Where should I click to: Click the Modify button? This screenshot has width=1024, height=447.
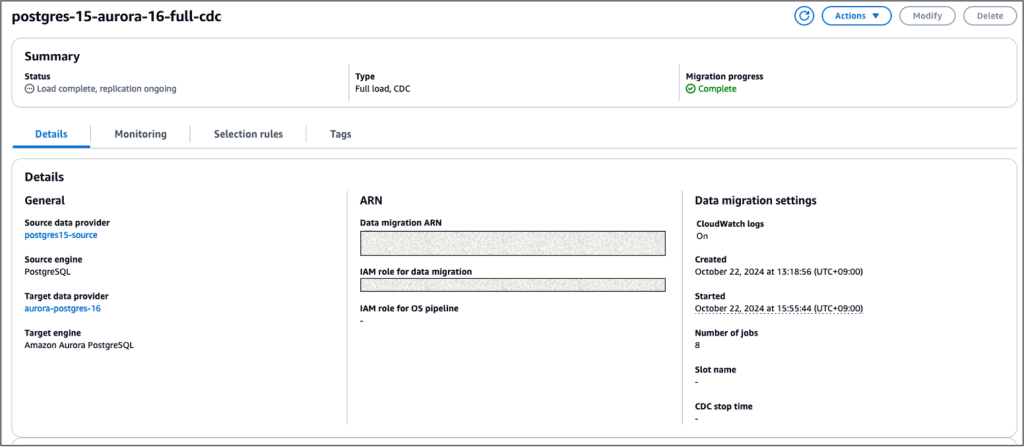tap(927, 16)
